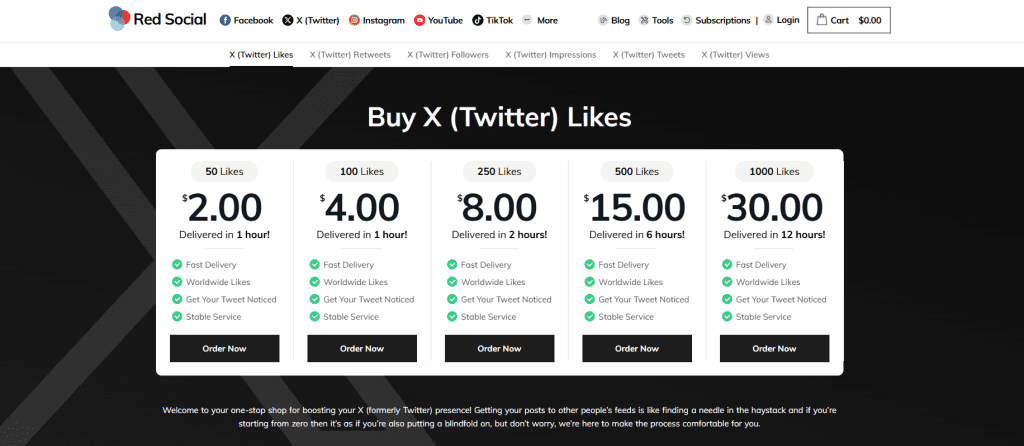1024x446 pixels.
Task: Select the 500 Likes package label
Action: coord(637,172)
